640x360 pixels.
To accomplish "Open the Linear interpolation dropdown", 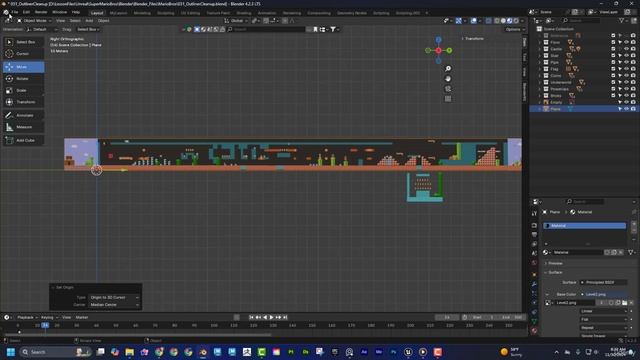I will tap(603, 311).
